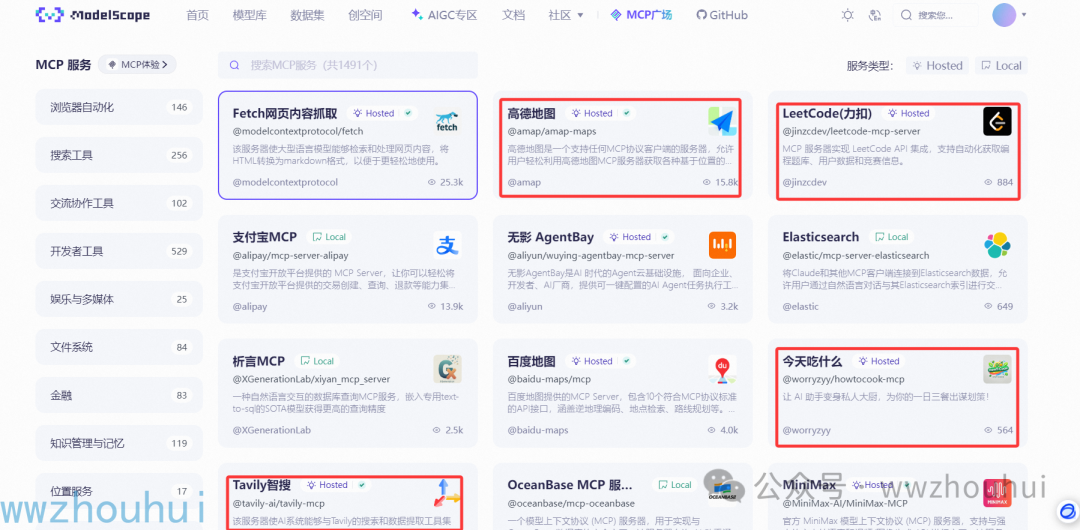Viewport: 1080px width, 530px height.
Task: Click the 百度地图 pin icon
Action: (722, 369)
